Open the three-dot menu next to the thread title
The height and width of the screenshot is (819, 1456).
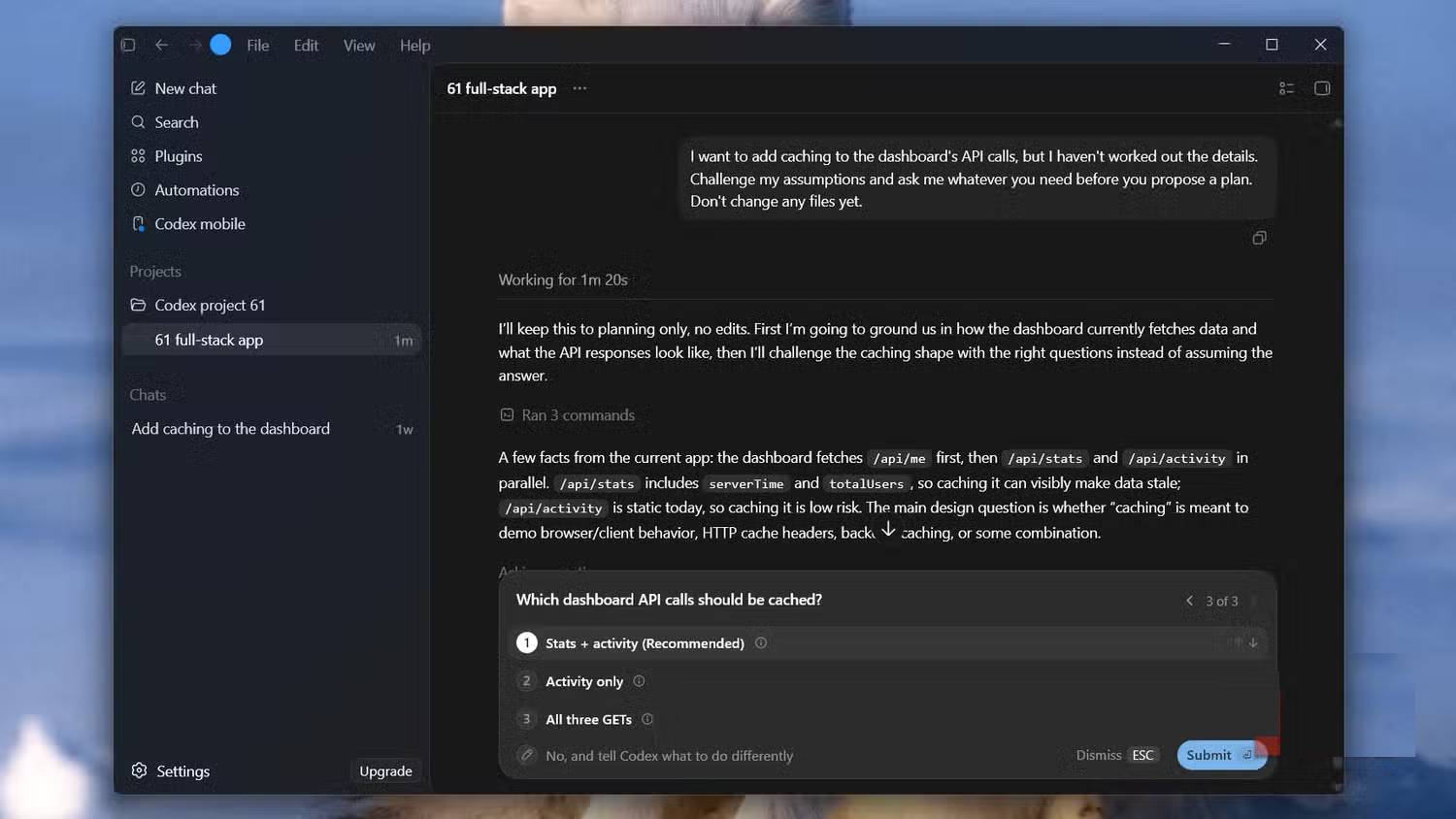coord(579,88)
